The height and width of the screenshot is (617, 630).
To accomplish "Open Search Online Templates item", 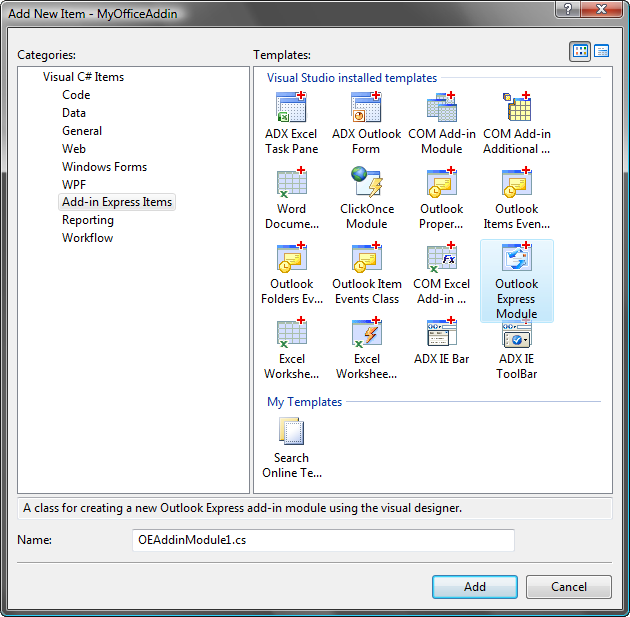I will click(292, 448).
